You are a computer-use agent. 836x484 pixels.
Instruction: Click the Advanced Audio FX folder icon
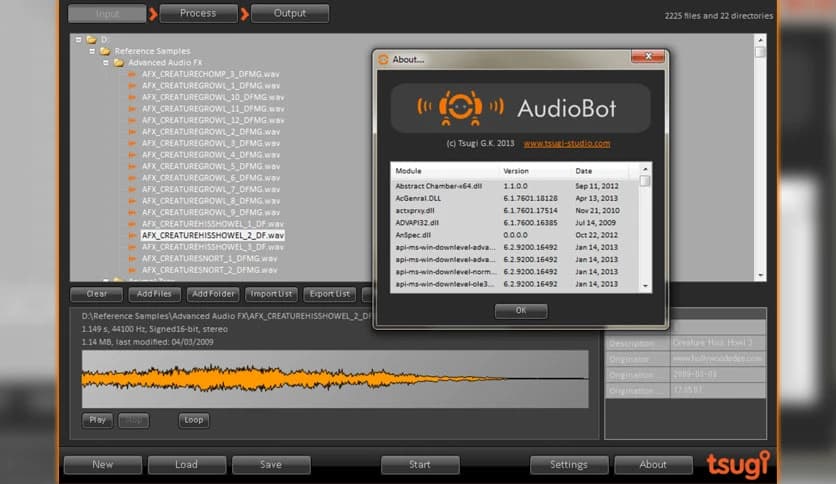(118, 62)
